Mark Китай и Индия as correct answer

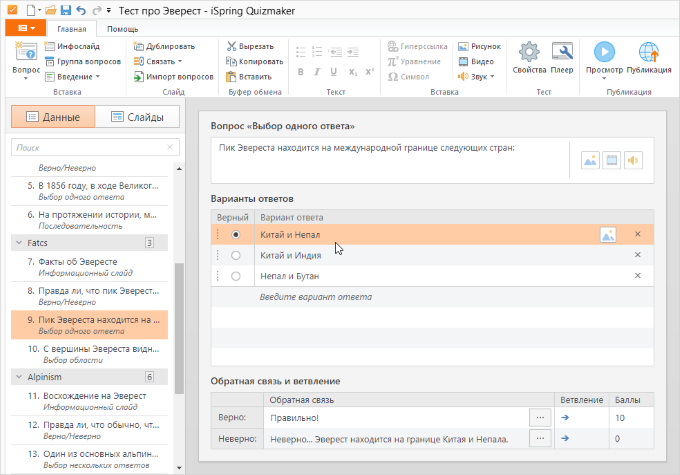(235, 256)
